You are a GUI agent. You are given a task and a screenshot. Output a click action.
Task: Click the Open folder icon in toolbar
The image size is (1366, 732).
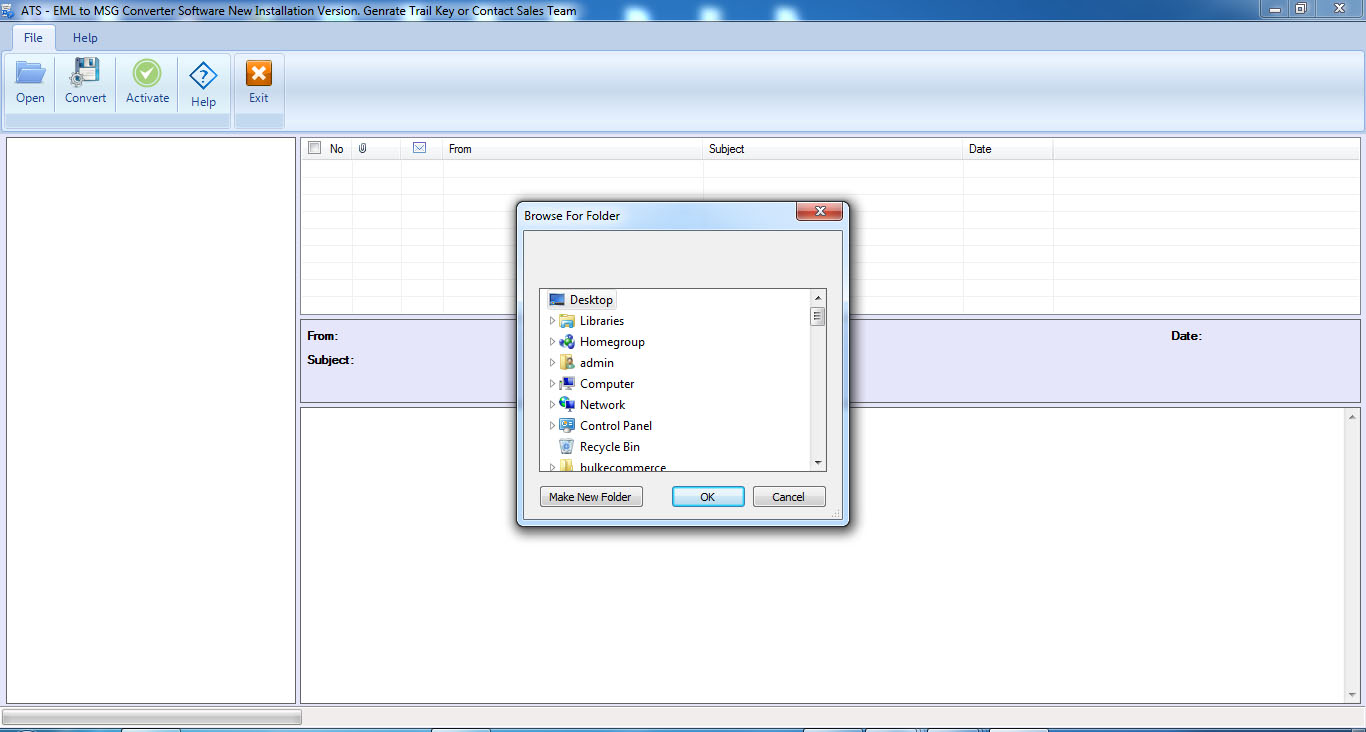(x=30, y=73)
